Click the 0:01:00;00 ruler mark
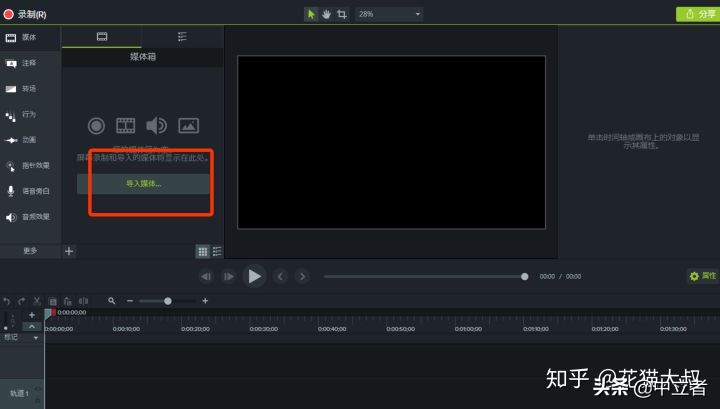This screenshot has width=720, height=409. coord(468,329)
